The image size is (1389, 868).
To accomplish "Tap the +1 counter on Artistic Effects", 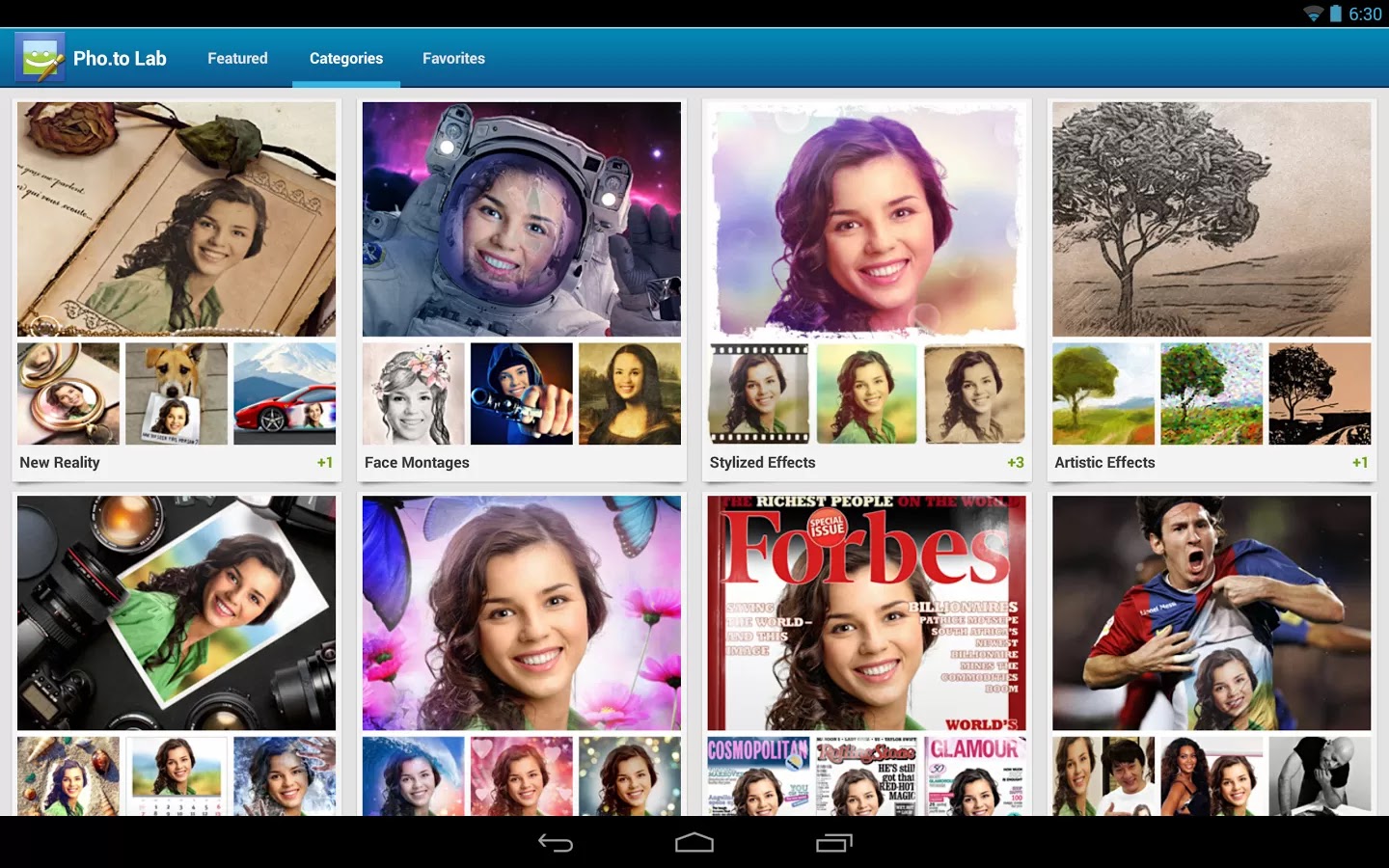I will 1360,462.
